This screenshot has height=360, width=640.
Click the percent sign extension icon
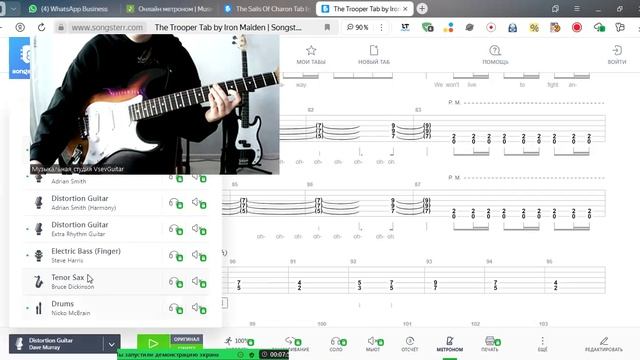[x=534, y=27]
